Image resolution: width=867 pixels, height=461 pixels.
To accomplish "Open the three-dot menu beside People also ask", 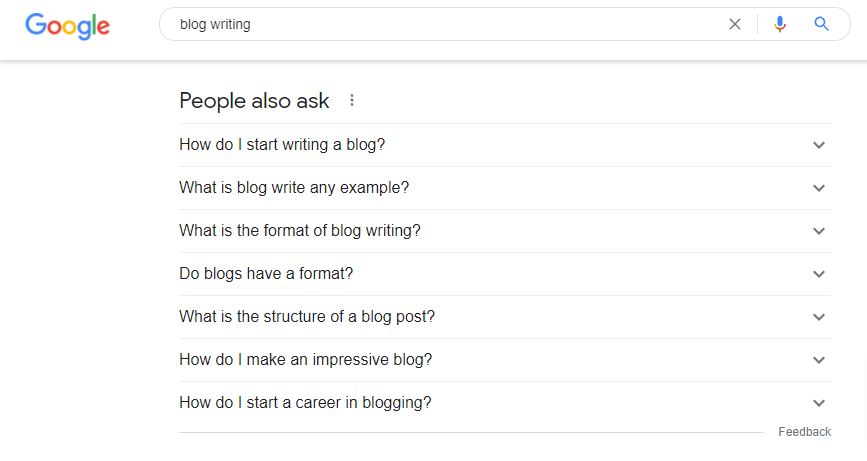I will [x=352, y=101].
